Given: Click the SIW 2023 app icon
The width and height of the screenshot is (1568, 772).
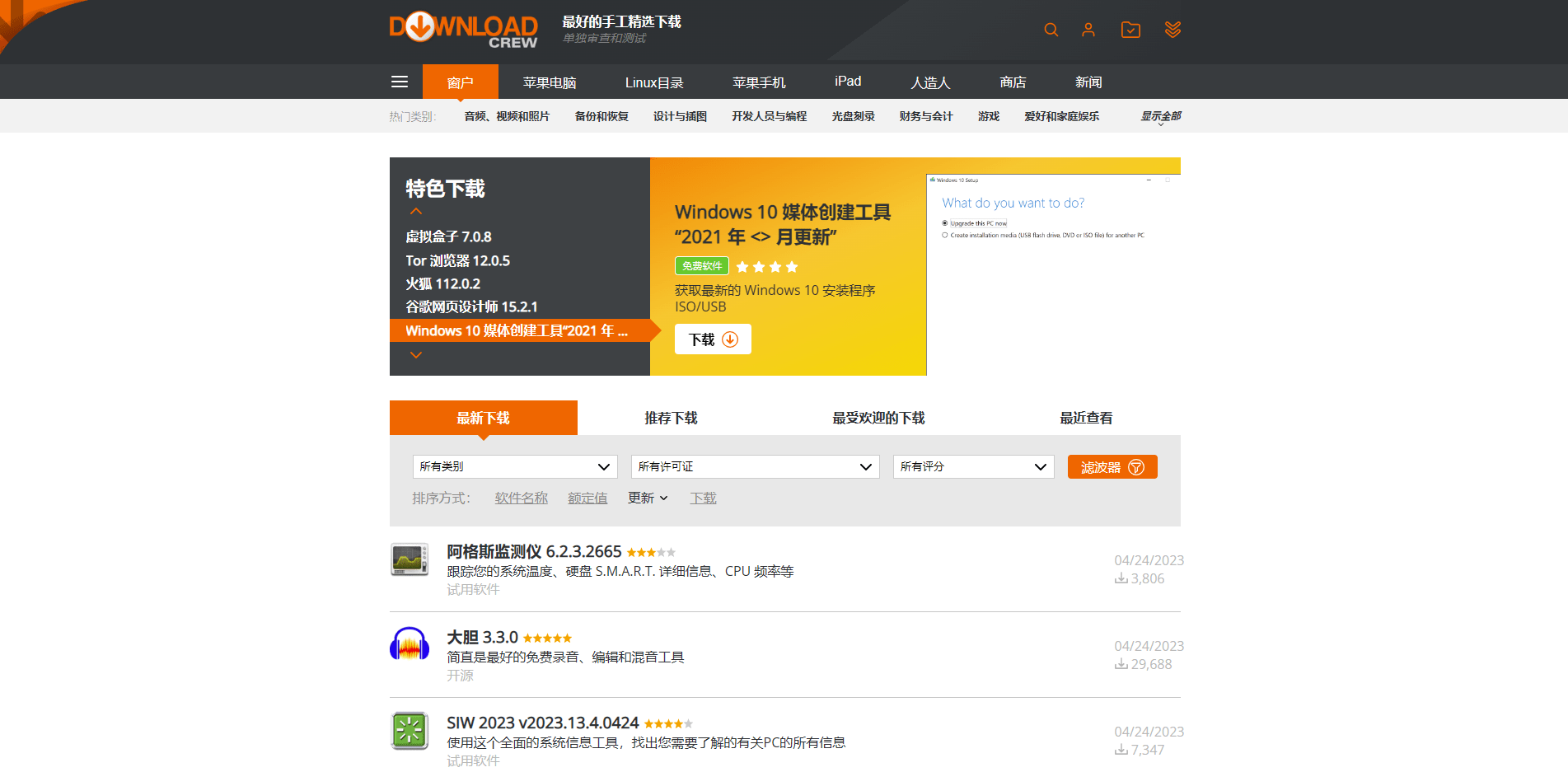Looking at the screenshot, I should 410,731.
